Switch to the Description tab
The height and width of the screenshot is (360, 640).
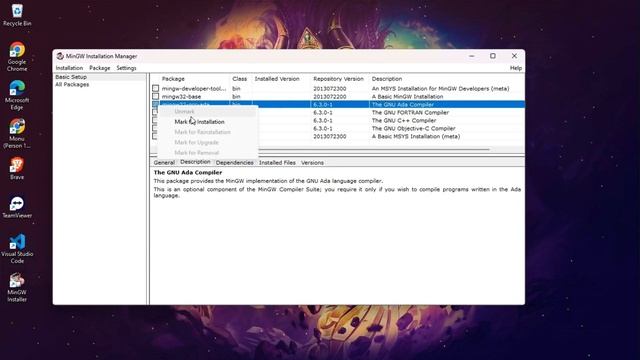[195, 162]
